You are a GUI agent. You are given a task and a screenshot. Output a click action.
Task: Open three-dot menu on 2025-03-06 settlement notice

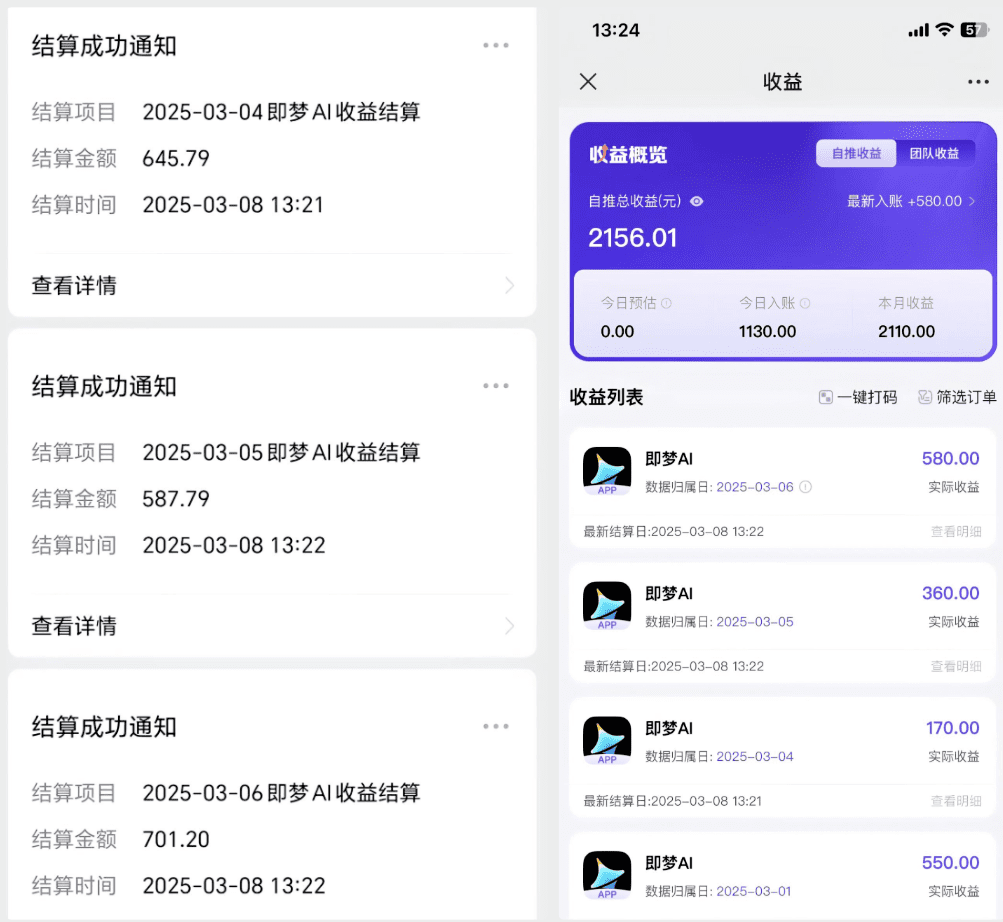[x=495, y=727]
